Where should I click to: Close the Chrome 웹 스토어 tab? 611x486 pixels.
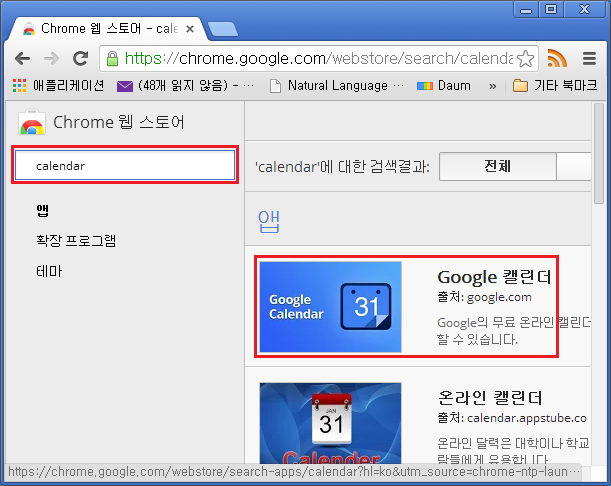coord(190,29)
